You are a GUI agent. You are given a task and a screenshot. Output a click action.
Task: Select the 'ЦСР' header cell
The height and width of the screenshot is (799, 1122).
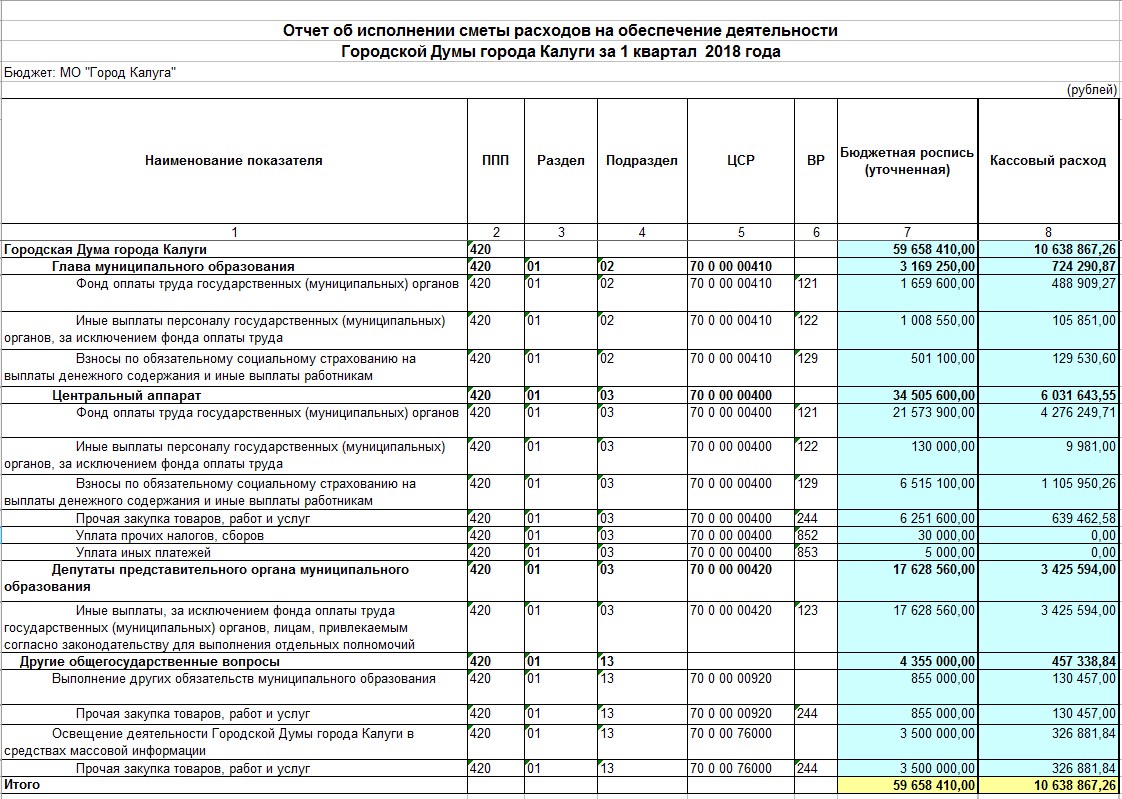point(741,160)
